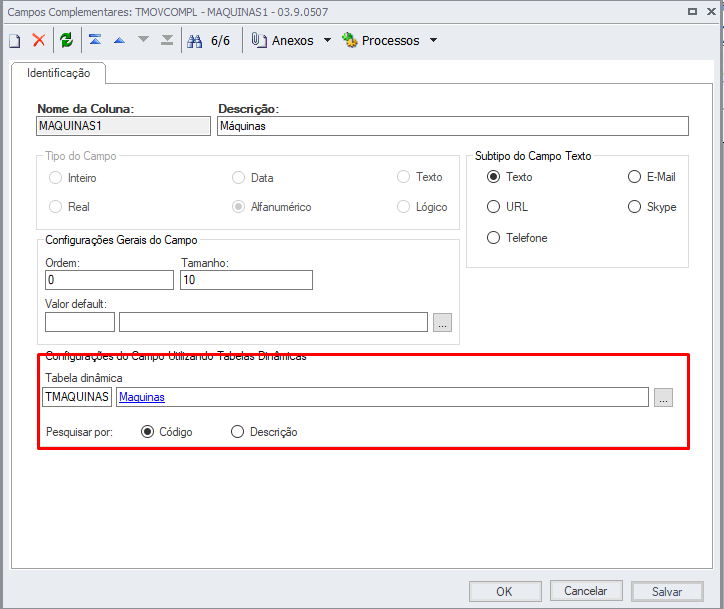Select Texto in Tipo do Campo
The height and width of the screenshot is (609, 724).
[404, 177]
